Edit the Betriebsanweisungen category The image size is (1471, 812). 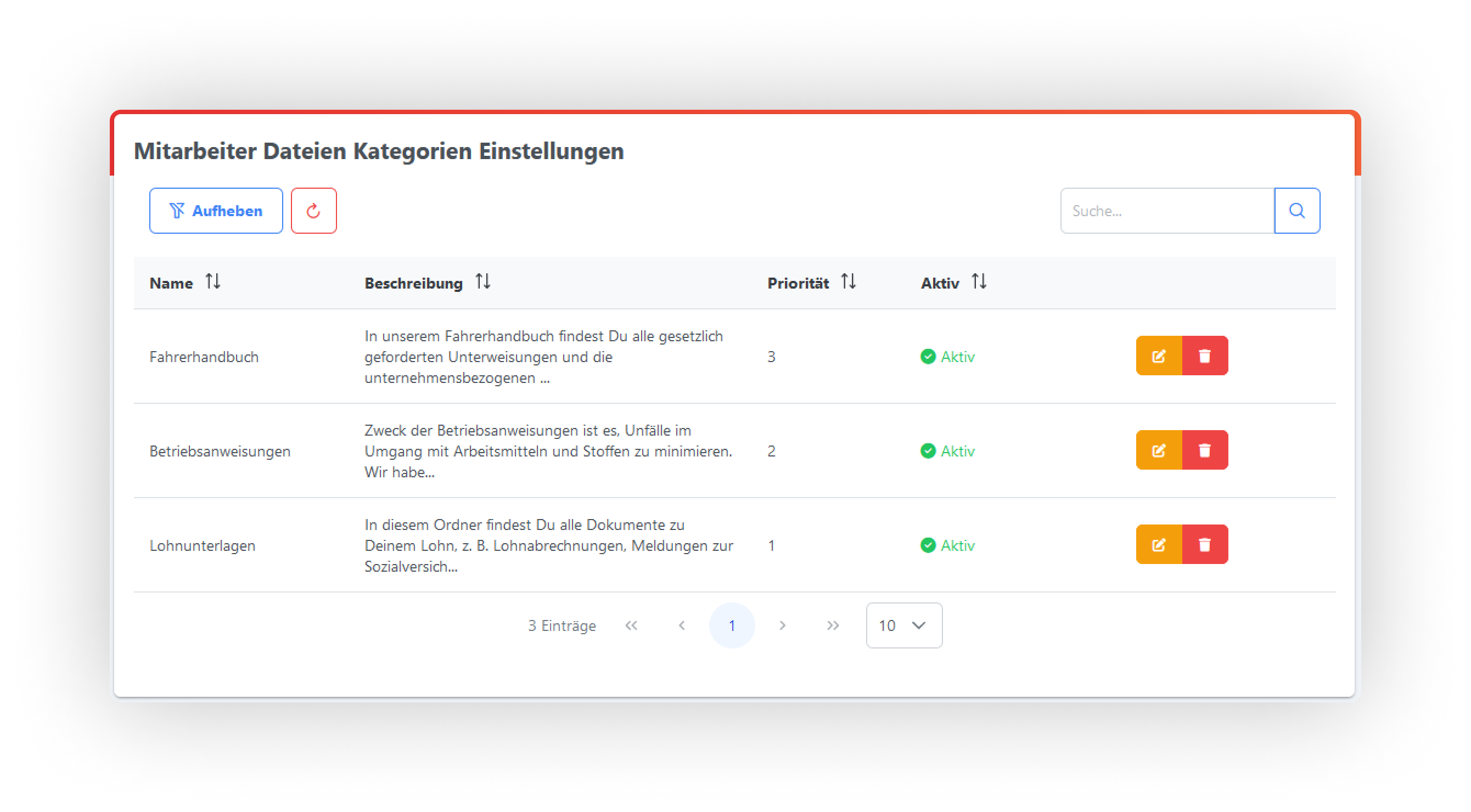coord(1159,450)
